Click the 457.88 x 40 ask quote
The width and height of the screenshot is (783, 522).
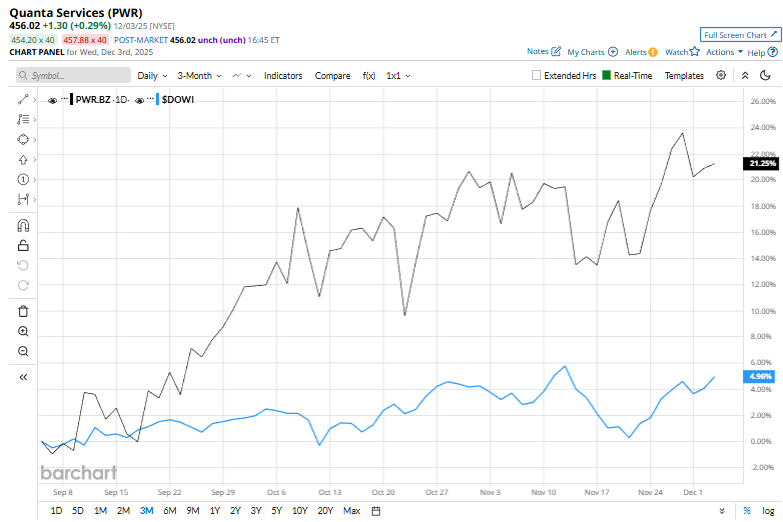tap(85, 40)
